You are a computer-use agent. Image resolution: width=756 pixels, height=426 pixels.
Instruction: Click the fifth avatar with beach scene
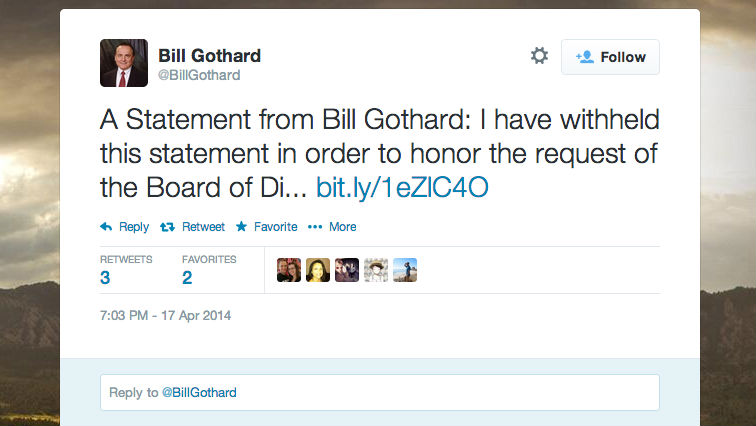(x=404, y=270)
